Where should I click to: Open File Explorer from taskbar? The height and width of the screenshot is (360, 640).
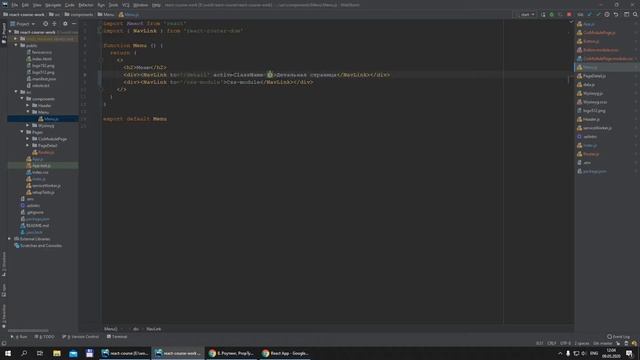[x=57, y=353]
